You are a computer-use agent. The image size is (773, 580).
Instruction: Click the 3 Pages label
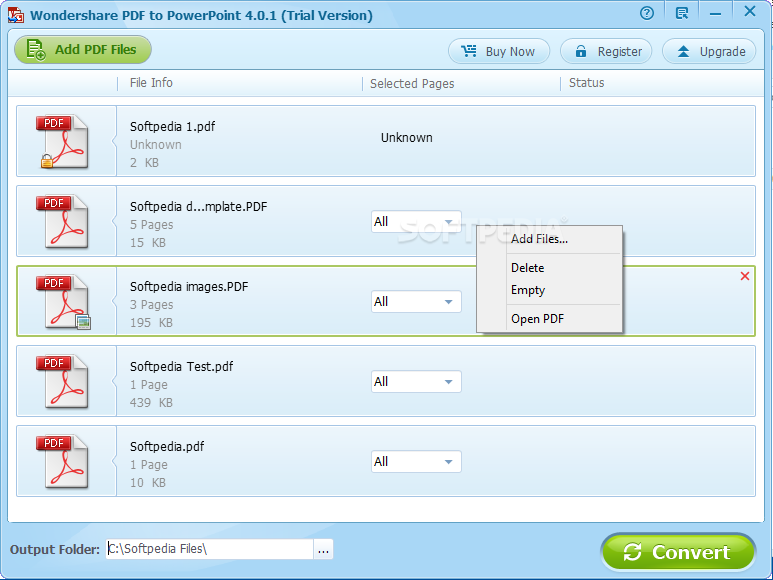coord(151,305)
